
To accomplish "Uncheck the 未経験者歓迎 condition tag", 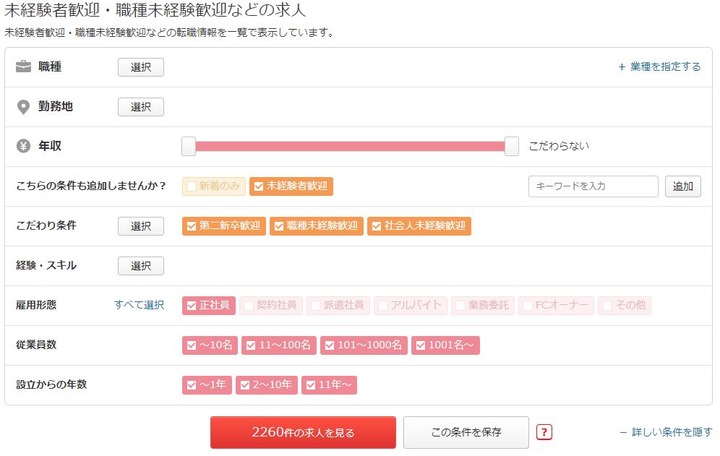I will (x=291, y=186).
